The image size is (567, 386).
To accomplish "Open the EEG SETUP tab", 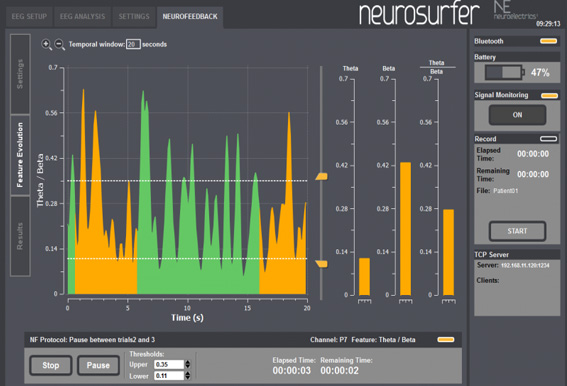I will [29, 17].
